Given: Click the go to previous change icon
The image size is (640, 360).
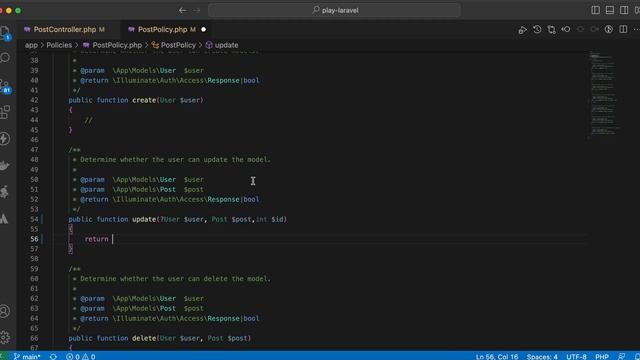Looking at the screenshot, I should pos(566,29).
